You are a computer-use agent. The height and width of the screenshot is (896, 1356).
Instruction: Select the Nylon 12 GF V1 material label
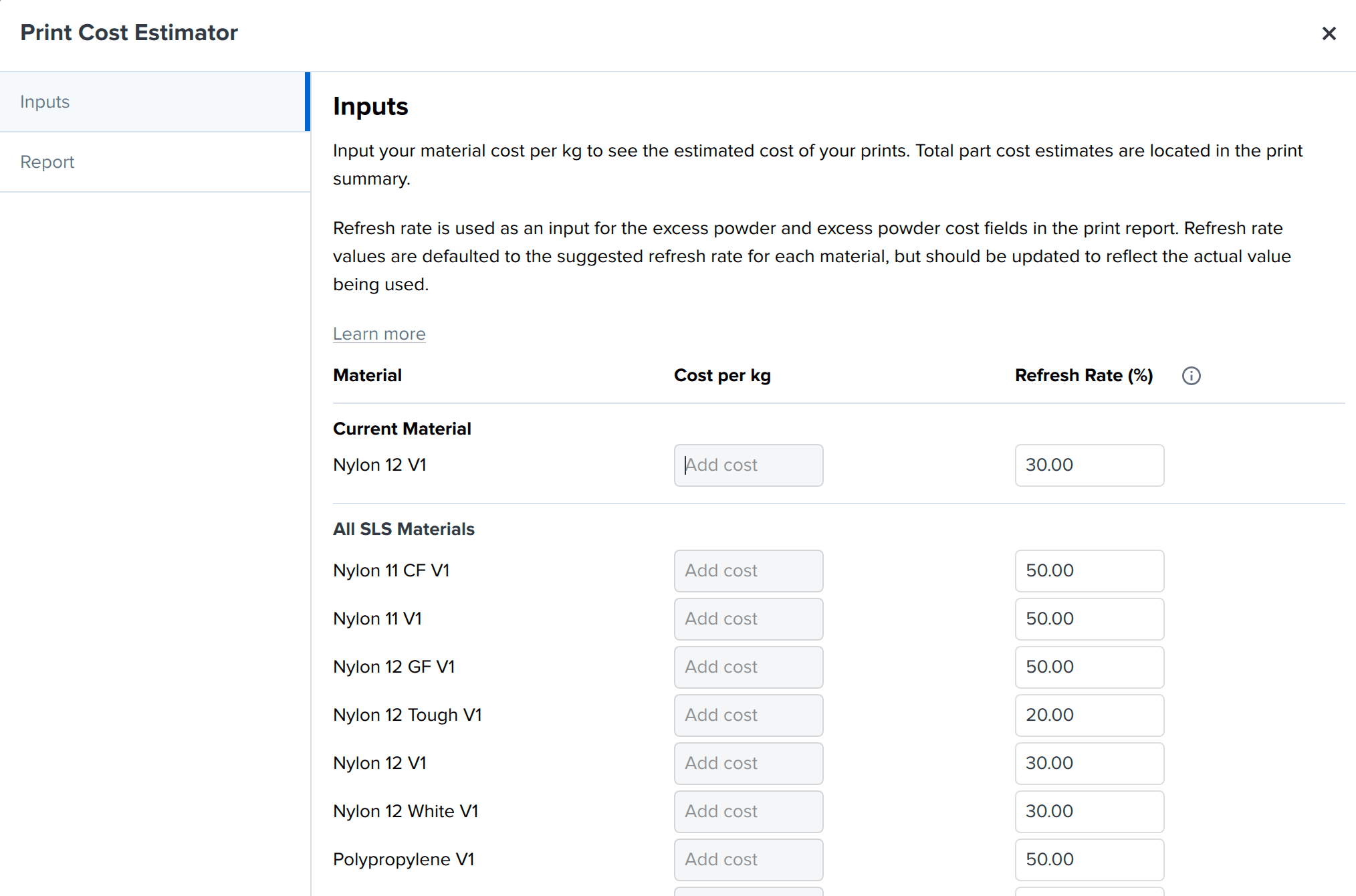pyautogui.click(x=394, y=667)
